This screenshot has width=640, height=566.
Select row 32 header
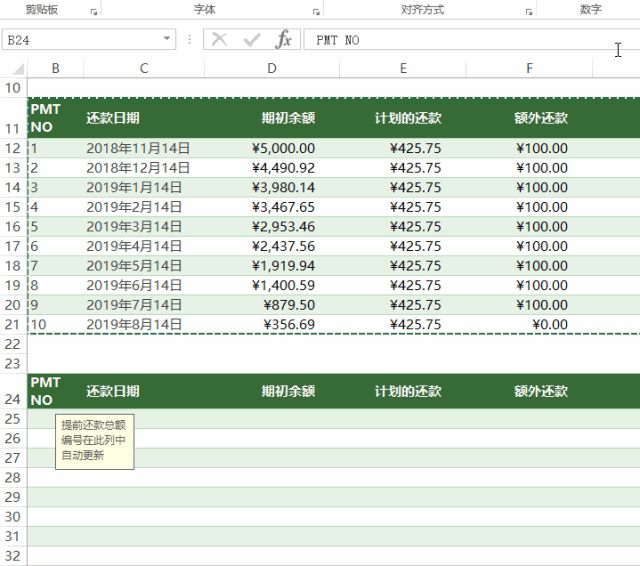[x=13, y=556]
